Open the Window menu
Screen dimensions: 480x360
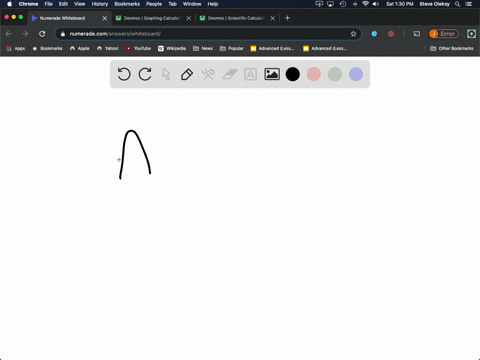[x=192, y=4]
